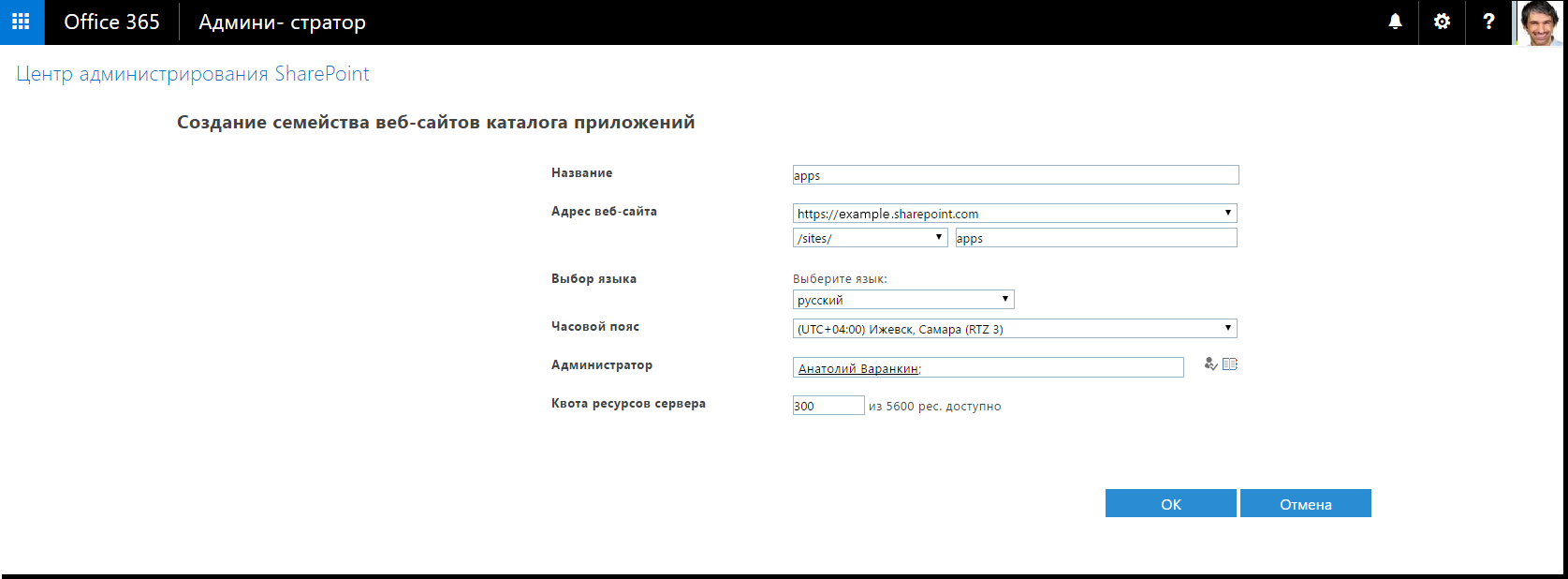Expand the /sites/ path dropdown
The width and height of the screenshot is (1568, 579).
tap(870, 238)
